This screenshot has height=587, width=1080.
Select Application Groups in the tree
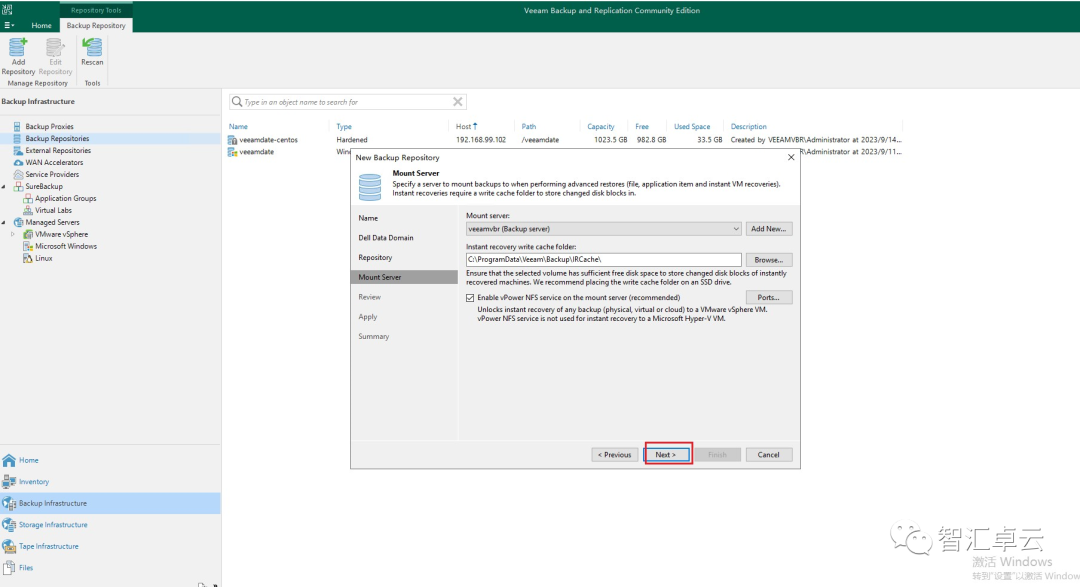pos(65,198)
